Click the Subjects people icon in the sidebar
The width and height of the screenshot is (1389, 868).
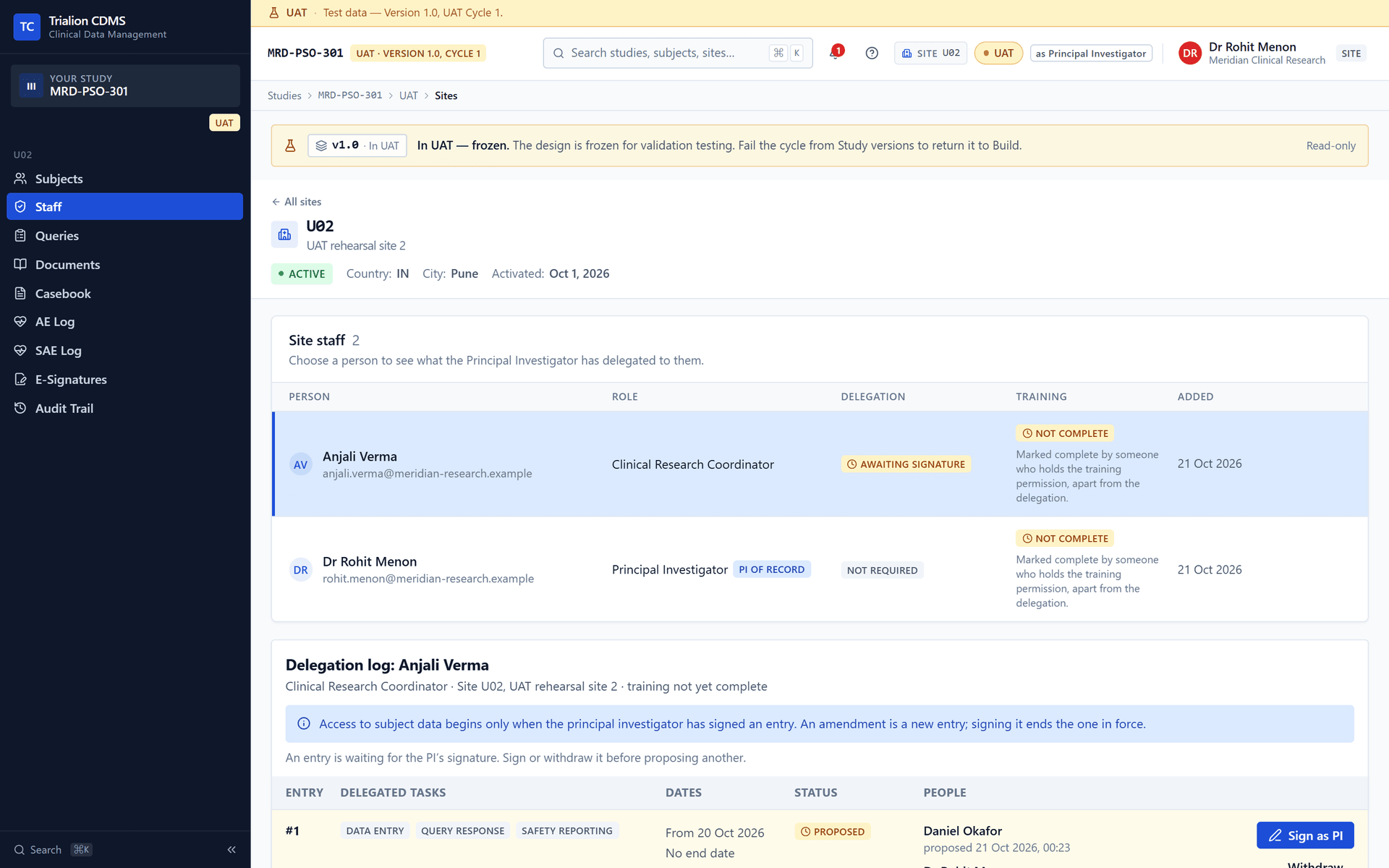[20, 179]
